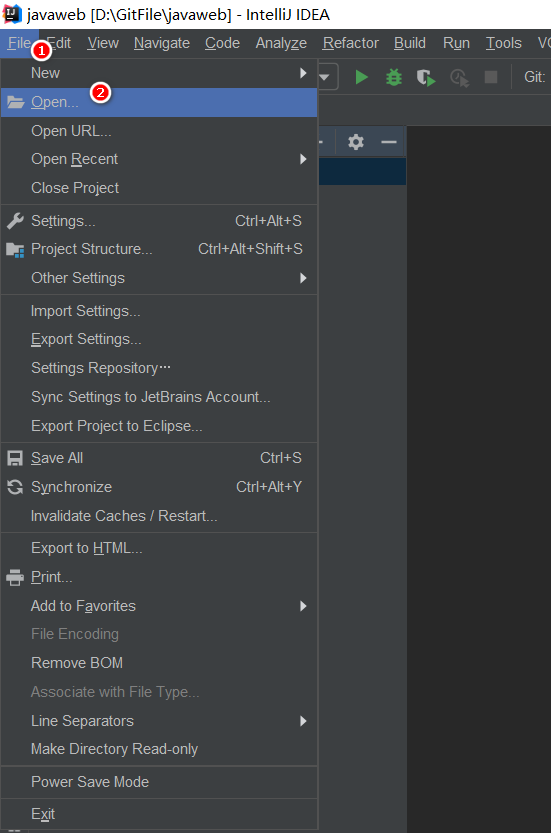This screenshot has width=551, height=833.
Task: Select Close Project
Action: (x=159, y=188)
